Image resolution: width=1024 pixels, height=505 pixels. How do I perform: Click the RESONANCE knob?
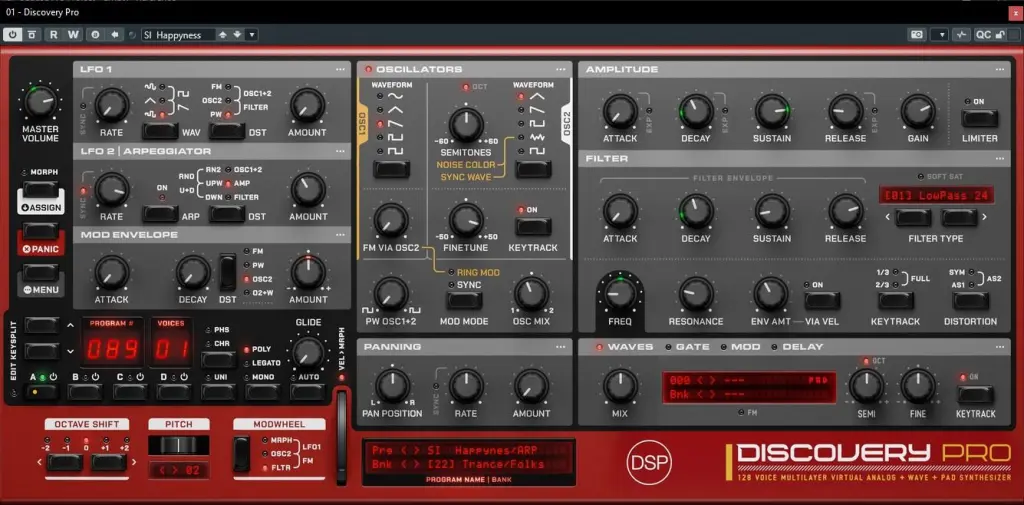696,294
